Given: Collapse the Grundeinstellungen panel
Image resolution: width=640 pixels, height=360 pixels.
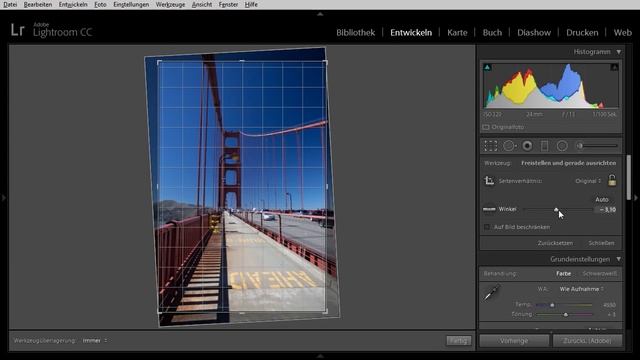Looking at the screenshot, I should pyautogui.click(x=619, y=259).
